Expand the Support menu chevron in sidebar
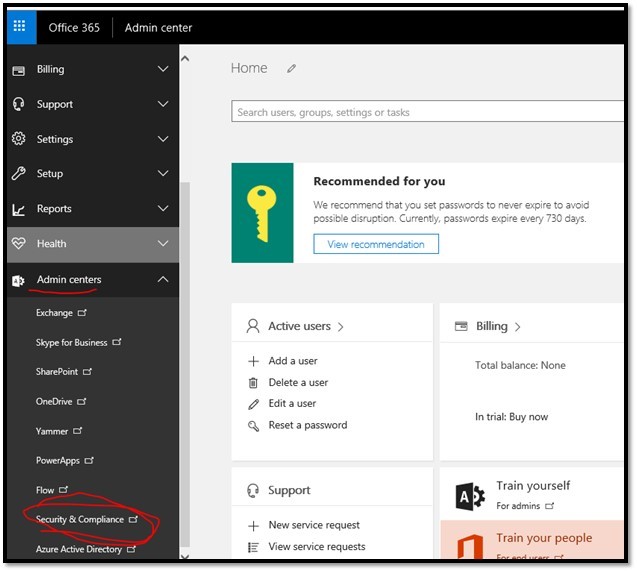637x572 pixels. 163,104
